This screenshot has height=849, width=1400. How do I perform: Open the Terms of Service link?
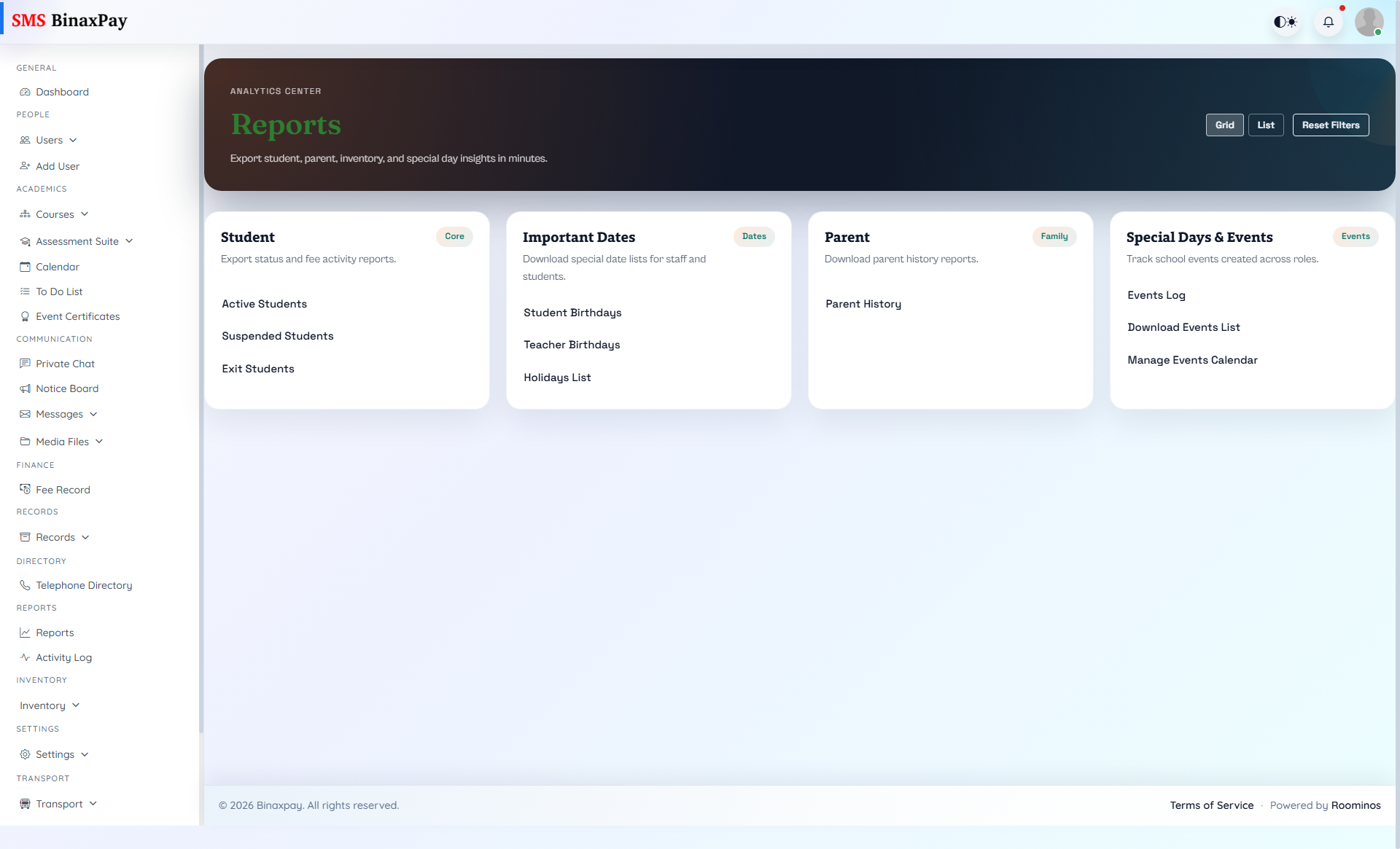tap(1211, 805)
